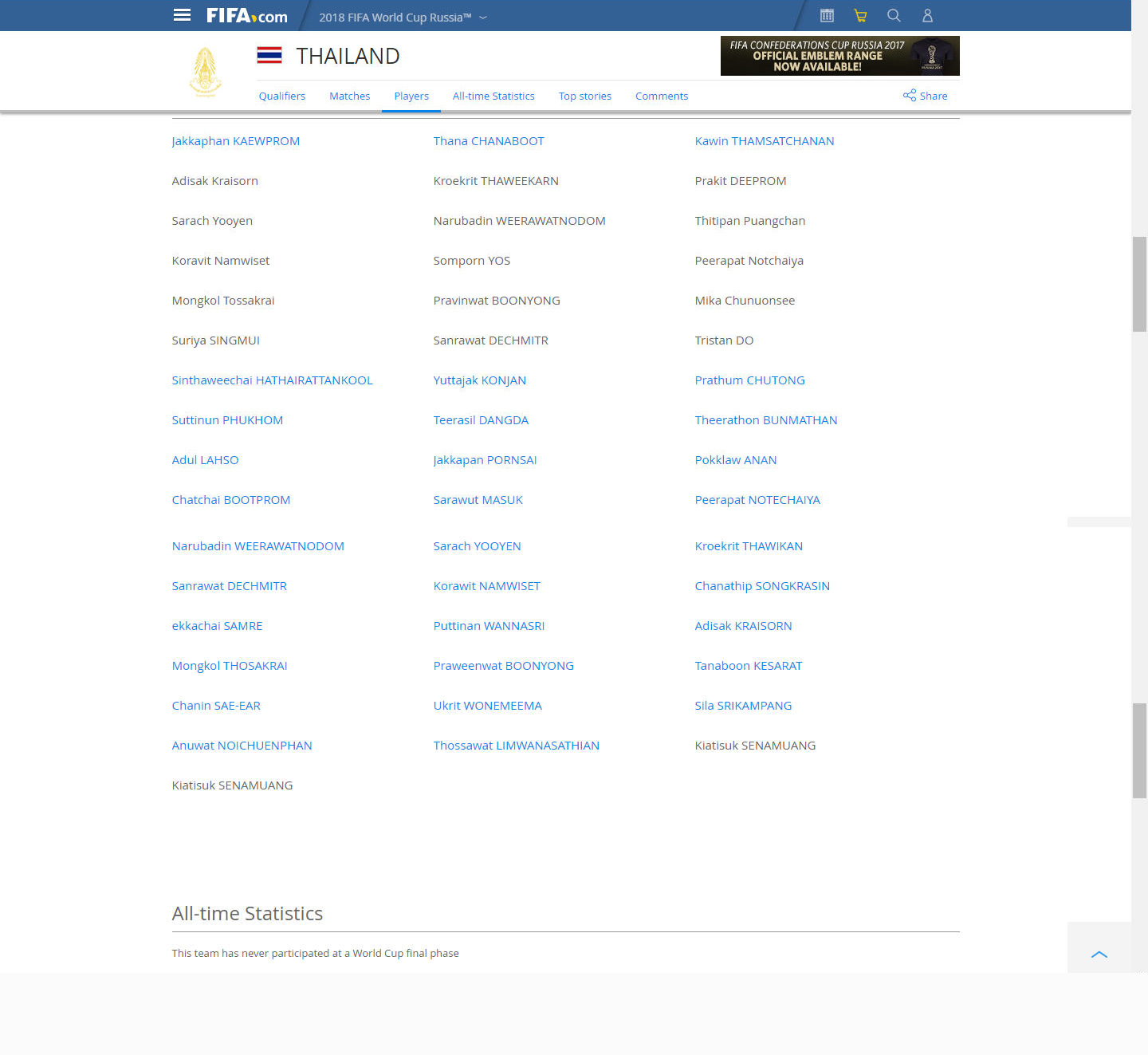Screen dimensions: 1148x1055
Task: Open the user account icon
Action: pyautogui.click(x=927, y=15)
